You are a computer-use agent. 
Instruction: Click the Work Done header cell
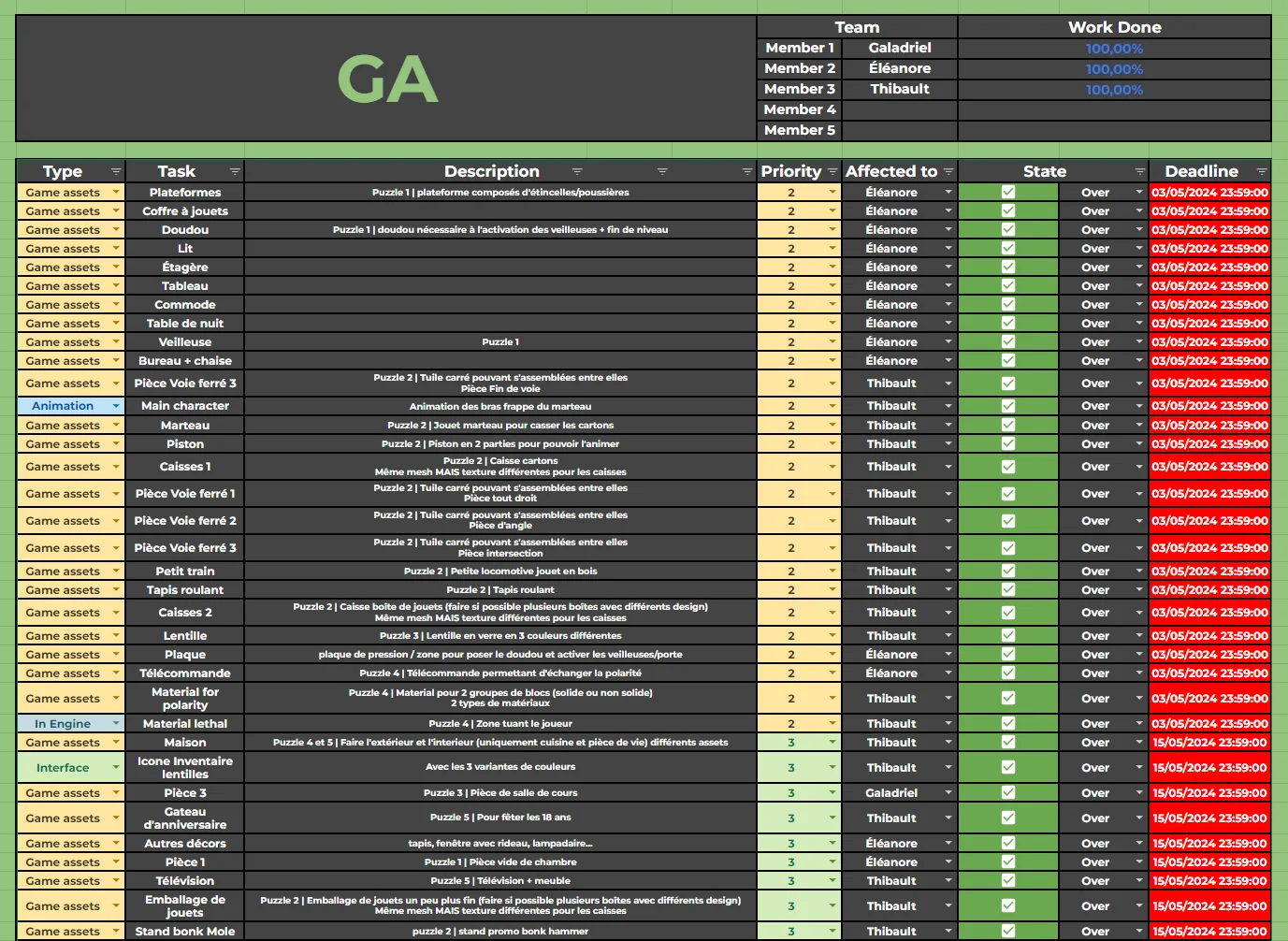[1114, 27]
